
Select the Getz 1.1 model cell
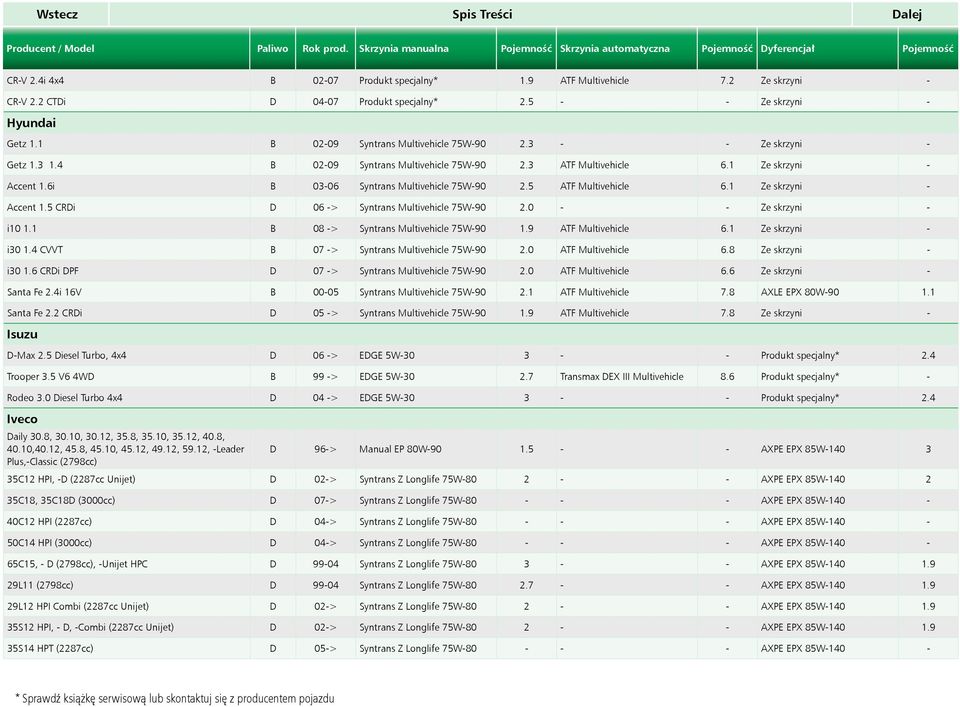coord(126,144)
